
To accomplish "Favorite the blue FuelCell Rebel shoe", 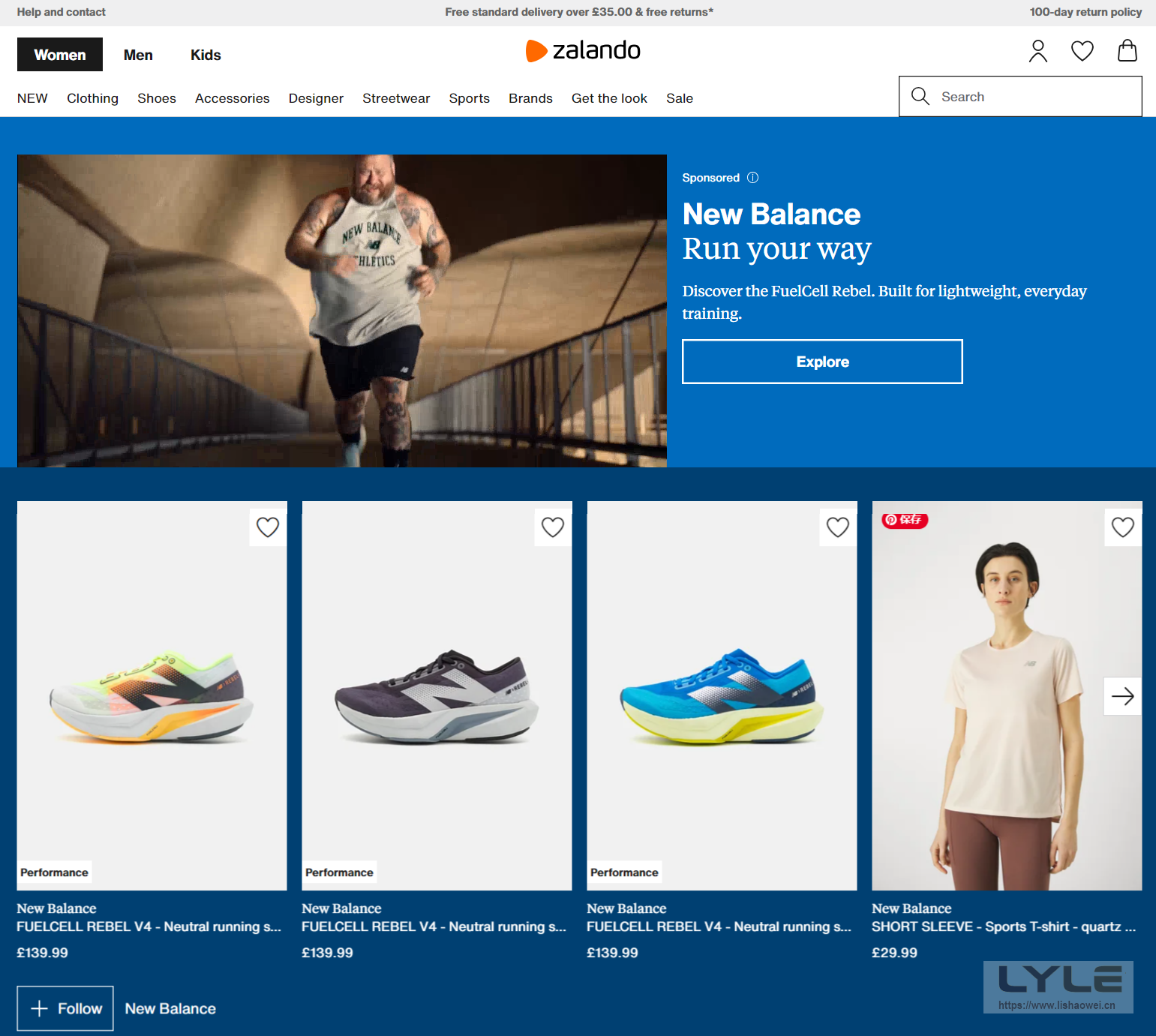I will [838, 527].
